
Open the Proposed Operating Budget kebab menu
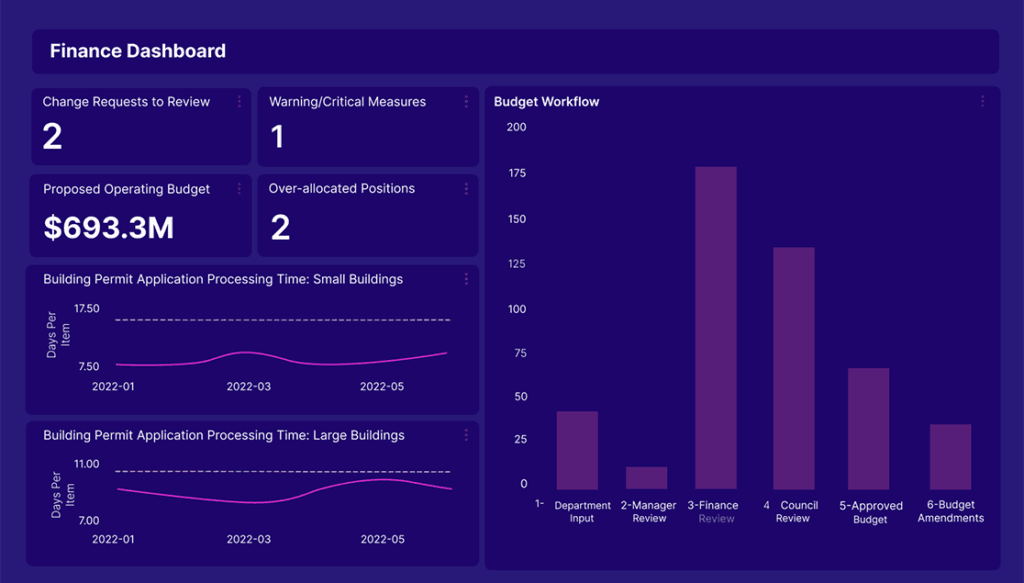238,188
